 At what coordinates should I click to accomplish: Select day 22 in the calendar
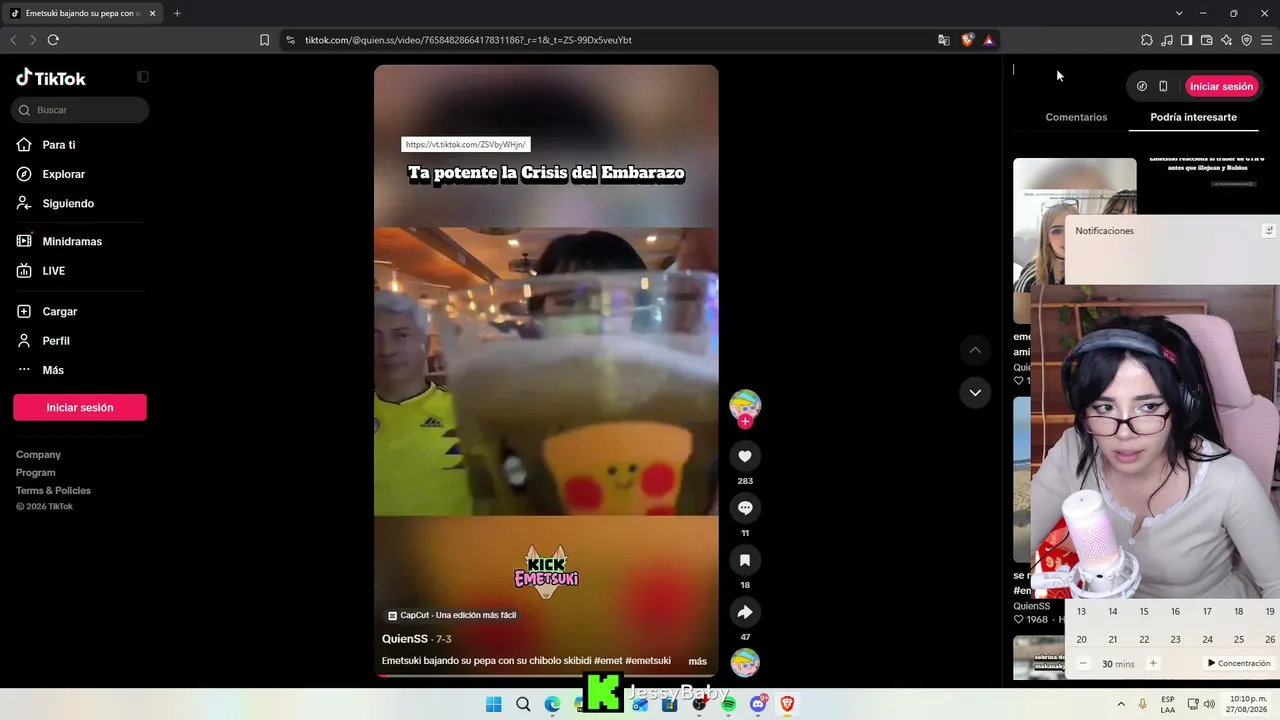coord(1144,640)
